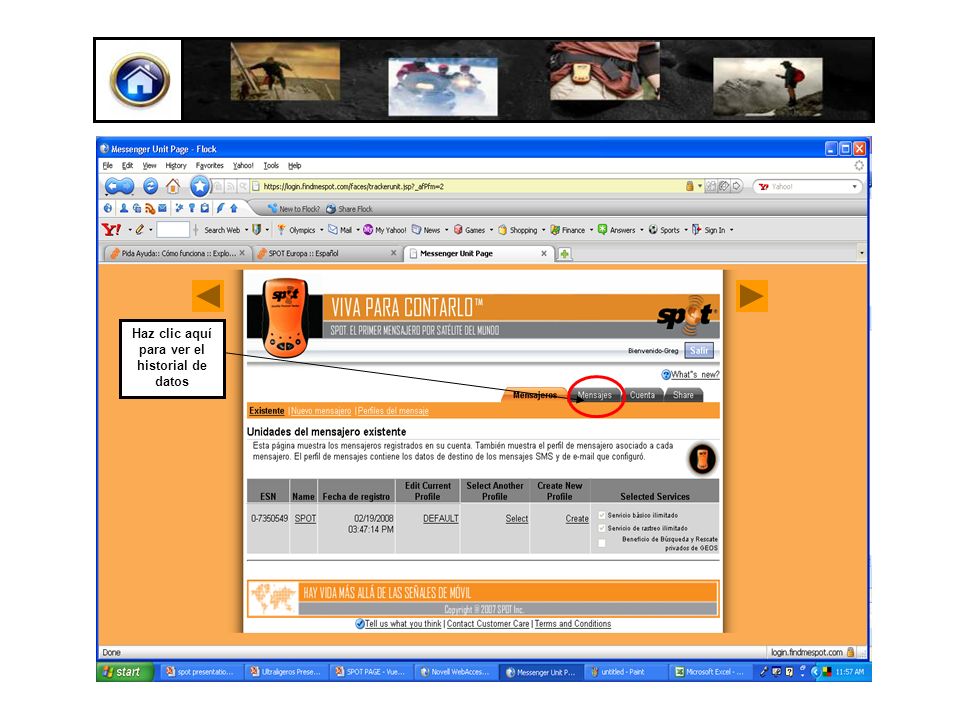
Task: Open the web clipboard icon
Action: pos(204,208)
